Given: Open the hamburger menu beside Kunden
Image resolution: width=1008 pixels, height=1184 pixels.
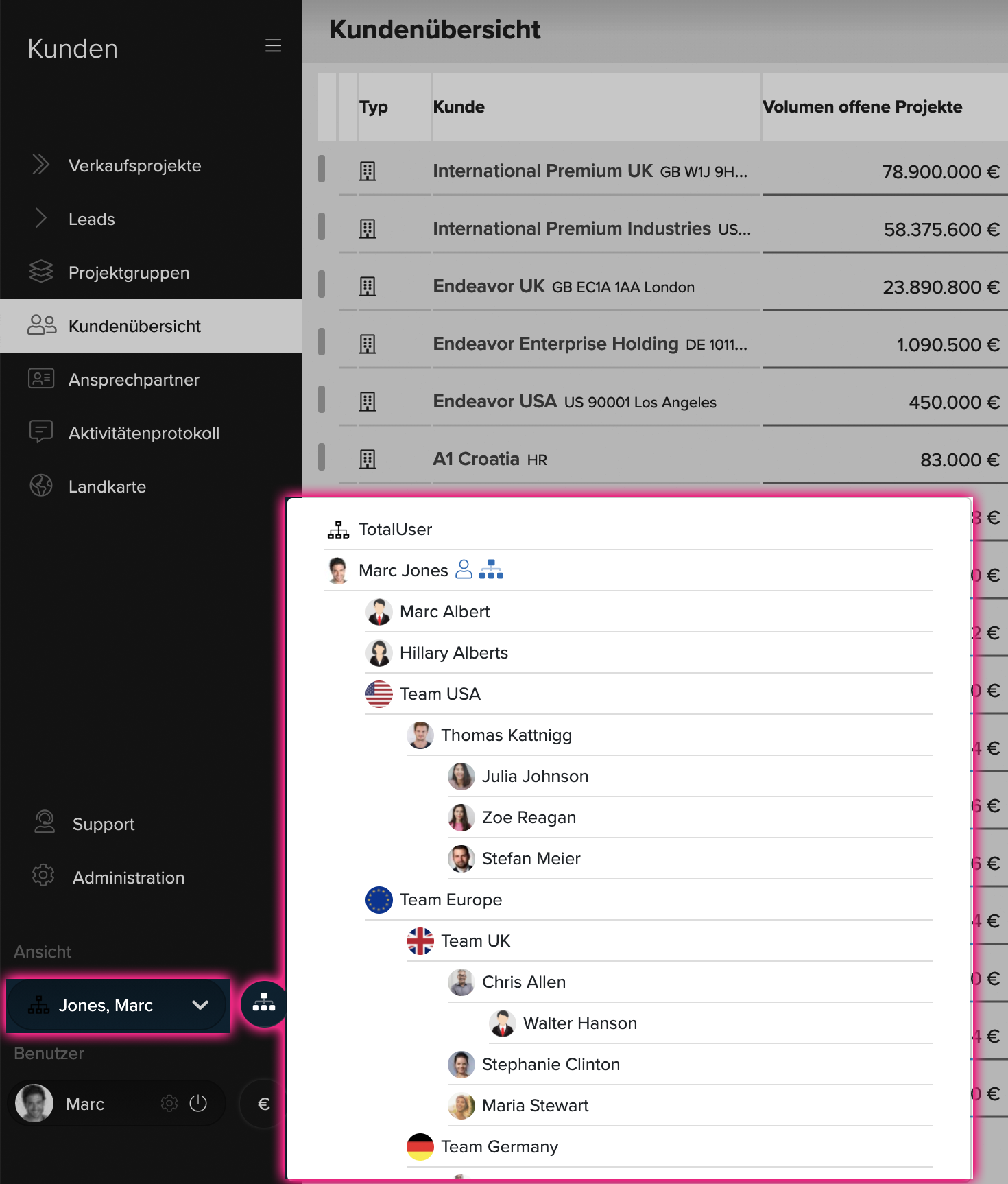Looking at the screenshot, I should pyautogui.click(x=273, y=46).
